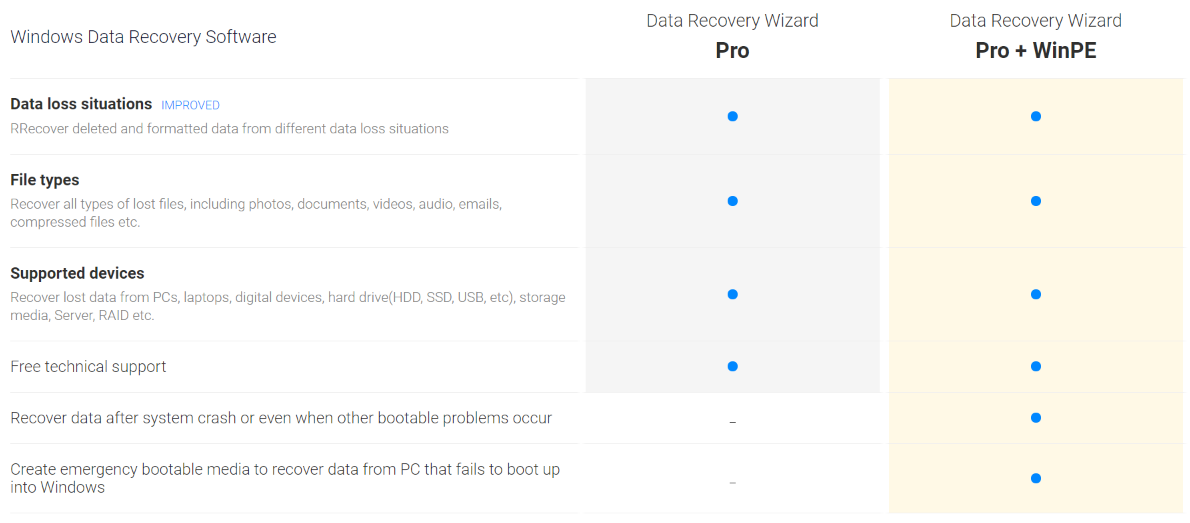The image size is (1190, 523).
Task: Click the Supported devices feature heading
Action: pos(77,273)
